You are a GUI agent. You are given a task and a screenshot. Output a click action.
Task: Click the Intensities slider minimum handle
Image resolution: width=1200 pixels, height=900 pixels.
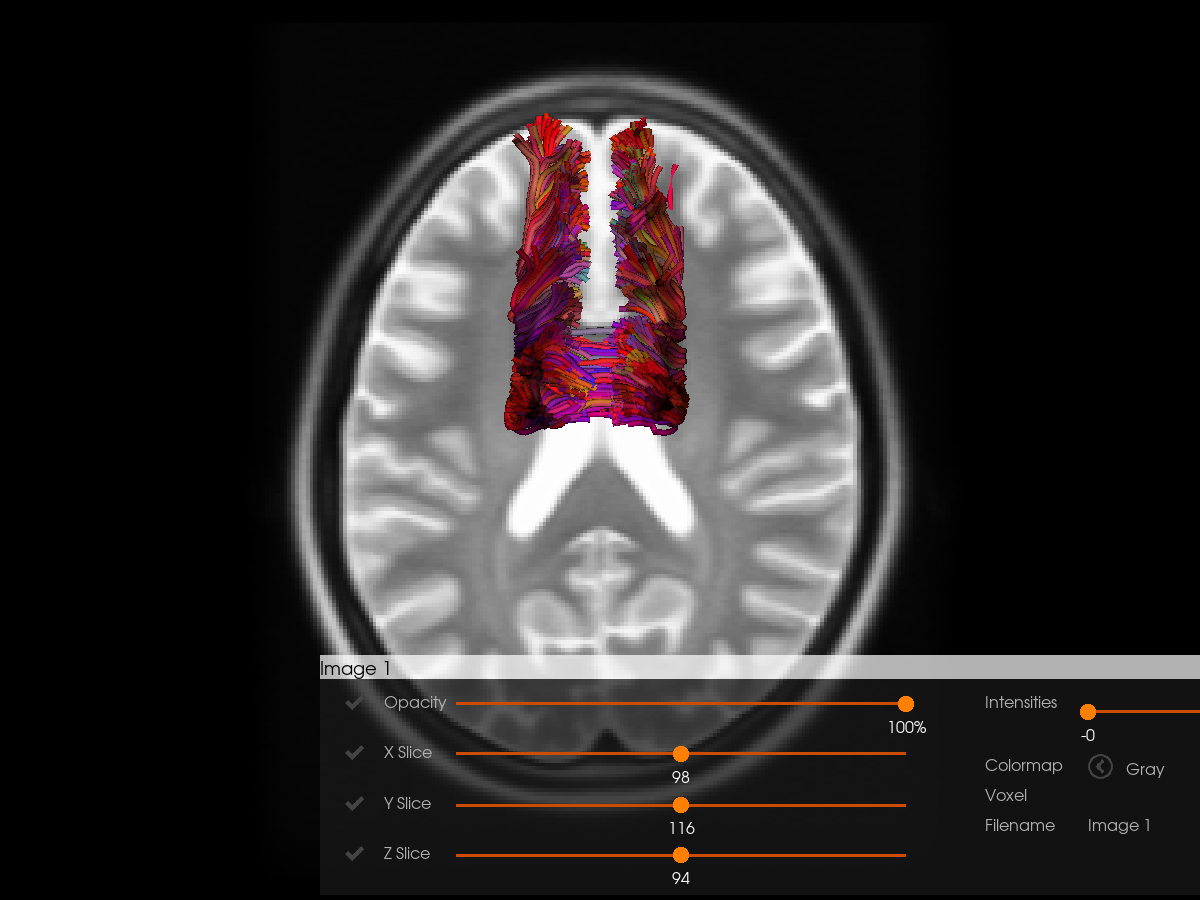pos(1088,712)
